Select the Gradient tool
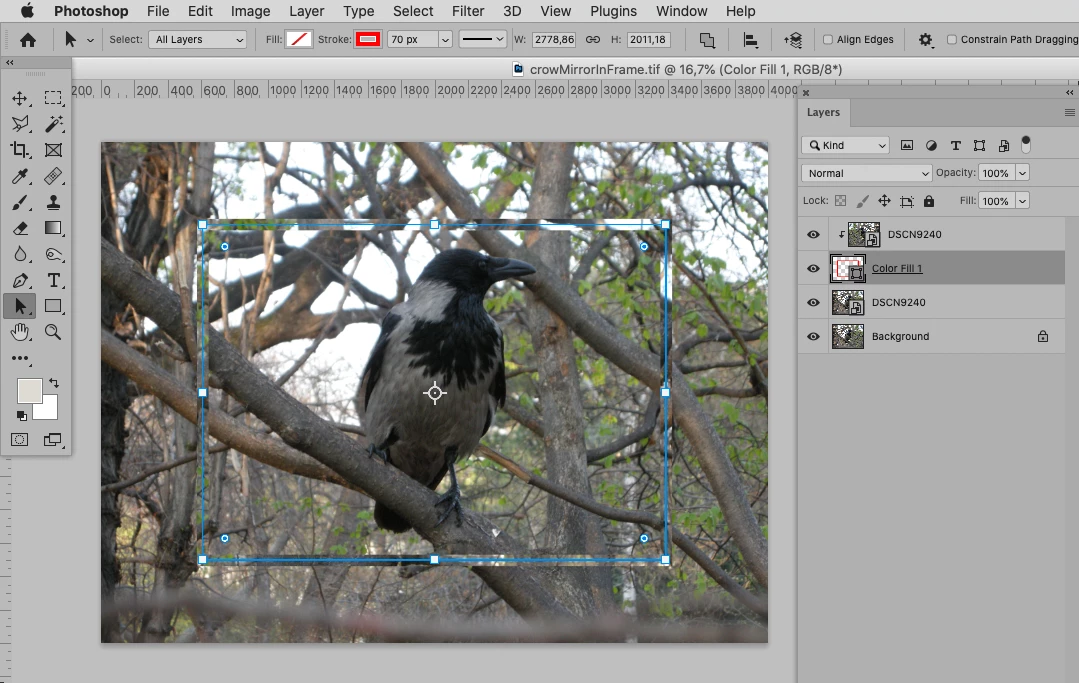The width and height of the screenshot is (1079, 683). coord(53,228)
